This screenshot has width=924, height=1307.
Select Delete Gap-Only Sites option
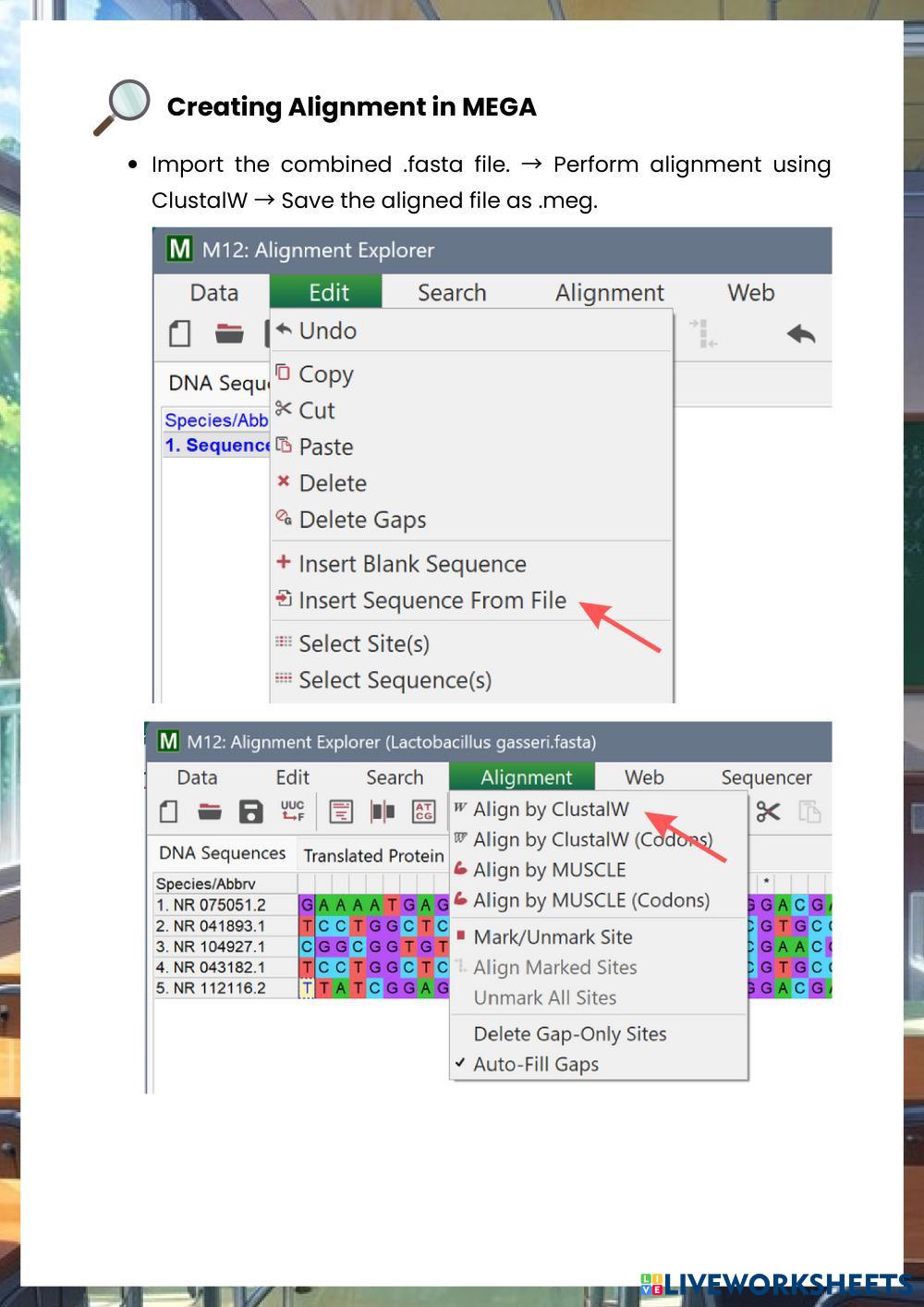point(569,1033)
